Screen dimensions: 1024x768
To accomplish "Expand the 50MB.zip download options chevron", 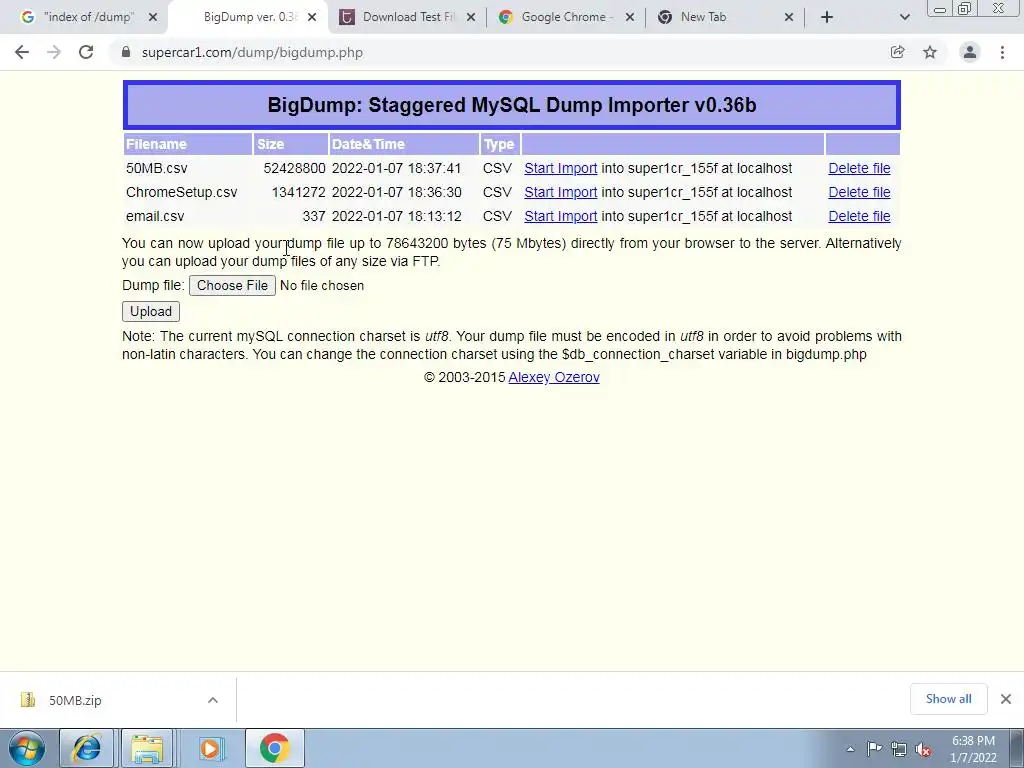I will click(x=213, y=700).
